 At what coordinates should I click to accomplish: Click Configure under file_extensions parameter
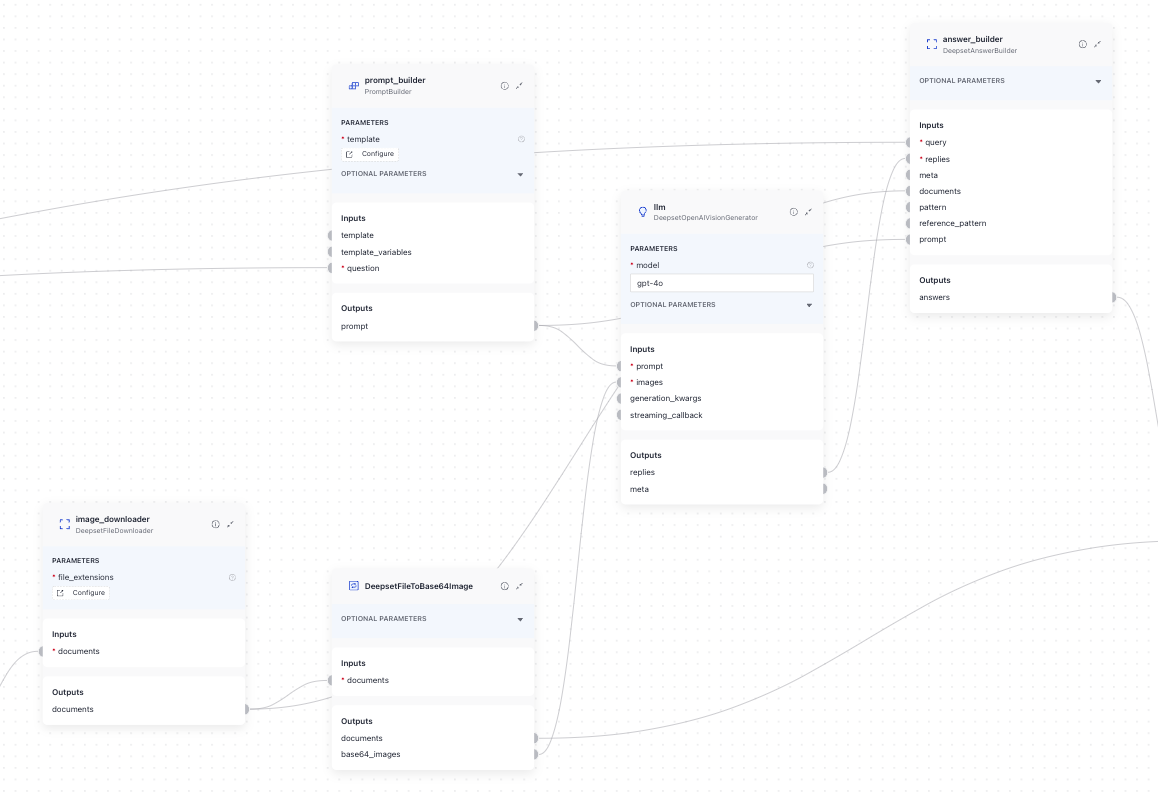(80, 592)
